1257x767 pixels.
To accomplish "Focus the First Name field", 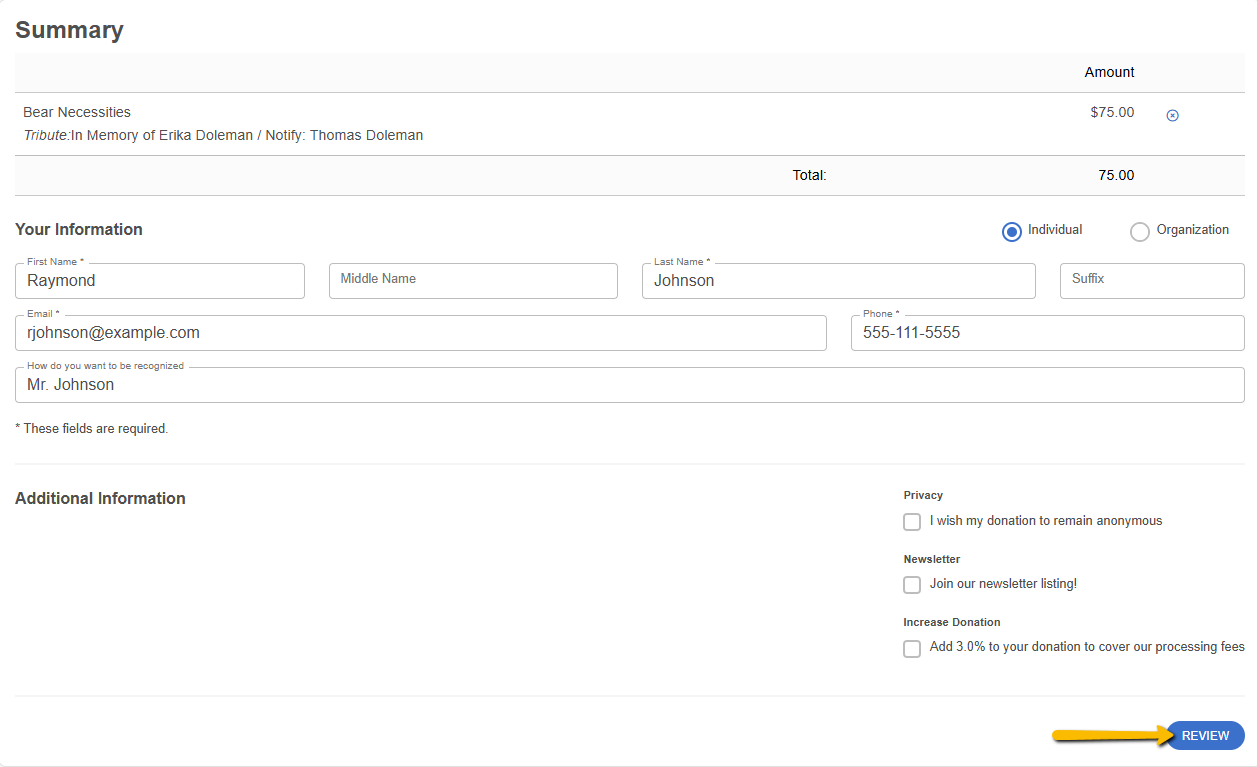I will click(160, 281).
